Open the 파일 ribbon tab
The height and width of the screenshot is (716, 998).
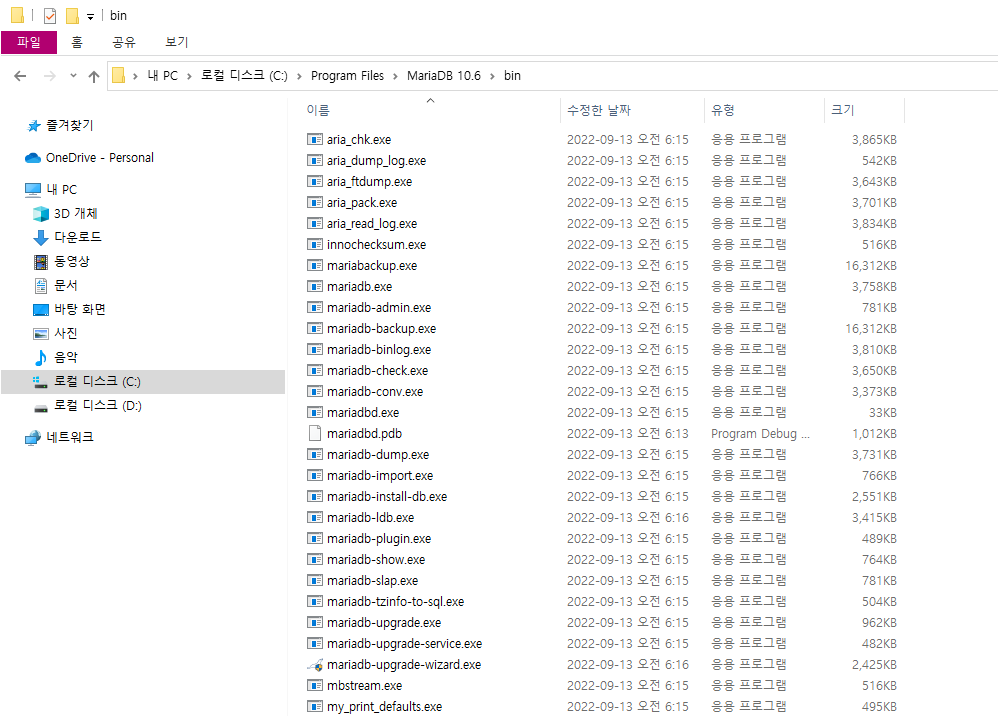29,42
